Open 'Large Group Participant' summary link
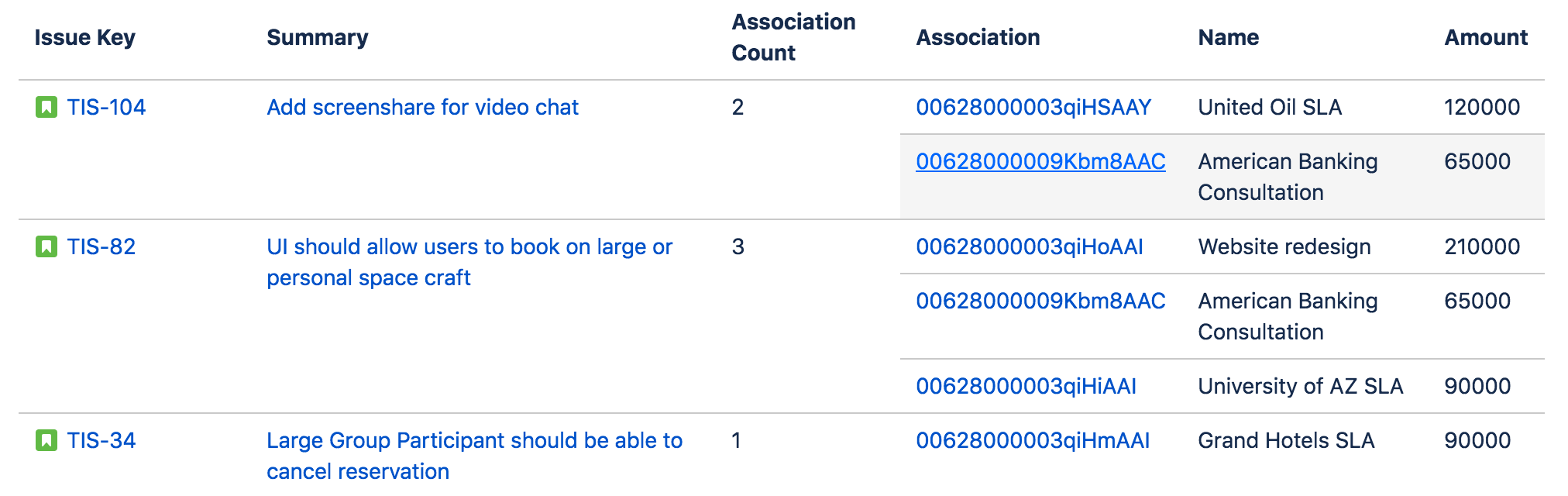The image size is (1568, 496). click(x=475, y=456)
